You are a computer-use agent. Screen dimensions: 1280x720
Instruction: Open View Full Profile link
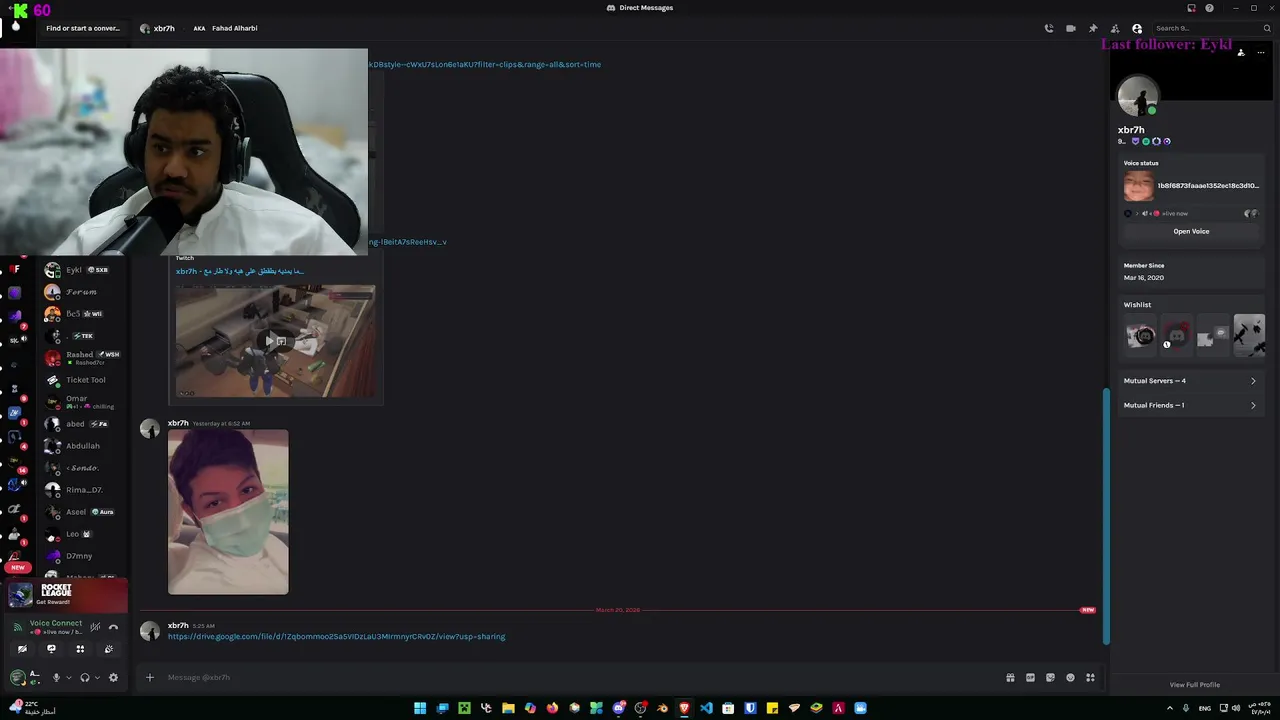pyautogui.click(x=1195, y=685)
